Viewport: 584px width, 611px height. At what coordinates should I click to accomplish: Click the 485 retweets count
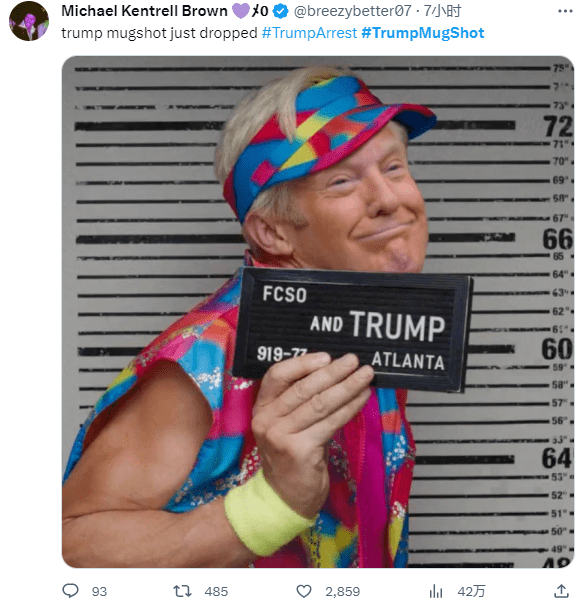pyautogui.click(x=216, y=592)
